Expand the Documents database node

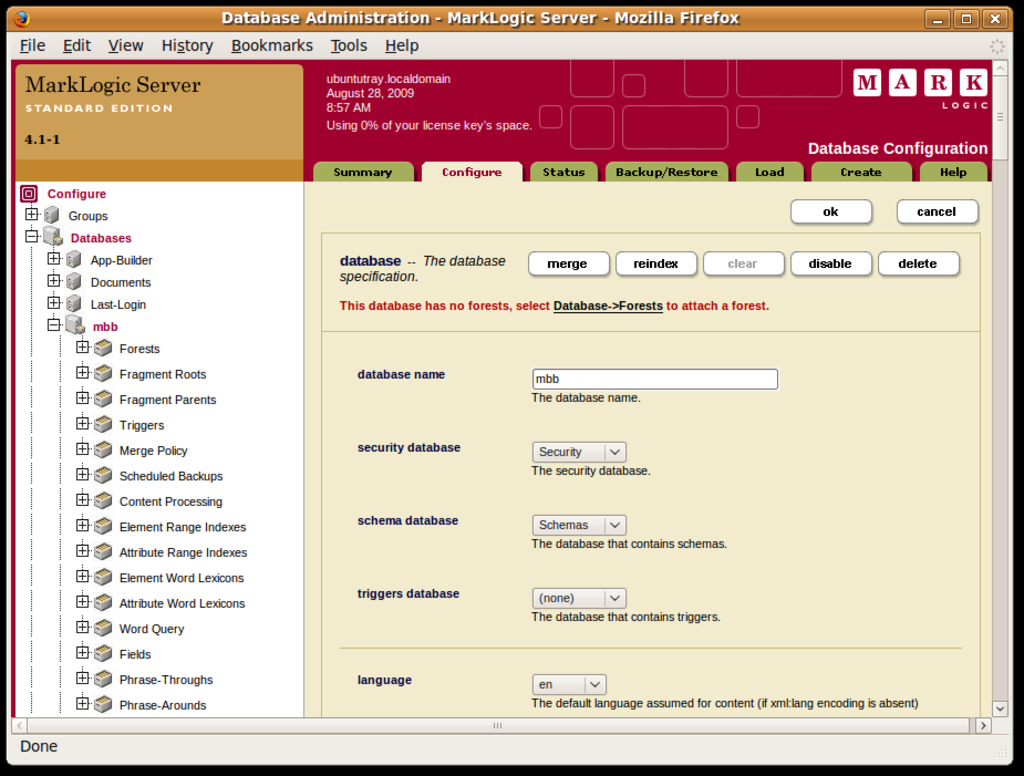pyautogui.click(x=54, y=280)
